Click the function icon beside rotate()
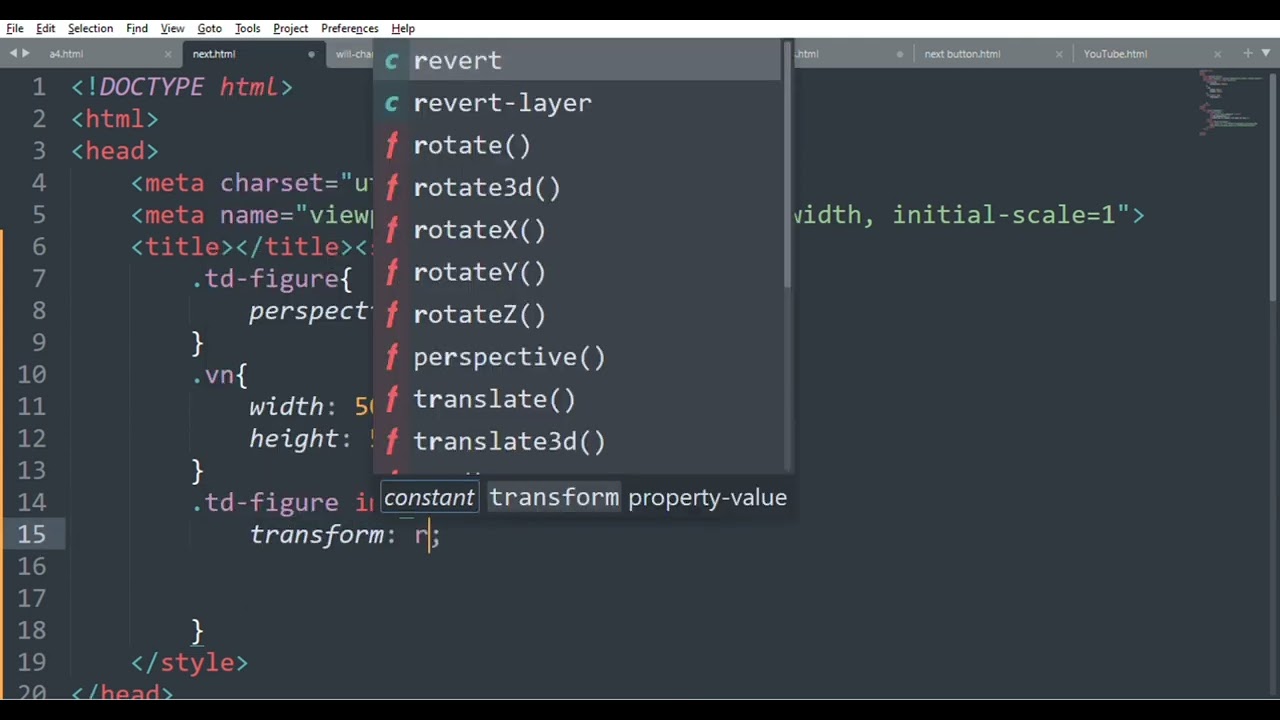The height and width of the screenshot is (720, 1280). [392, 145]
